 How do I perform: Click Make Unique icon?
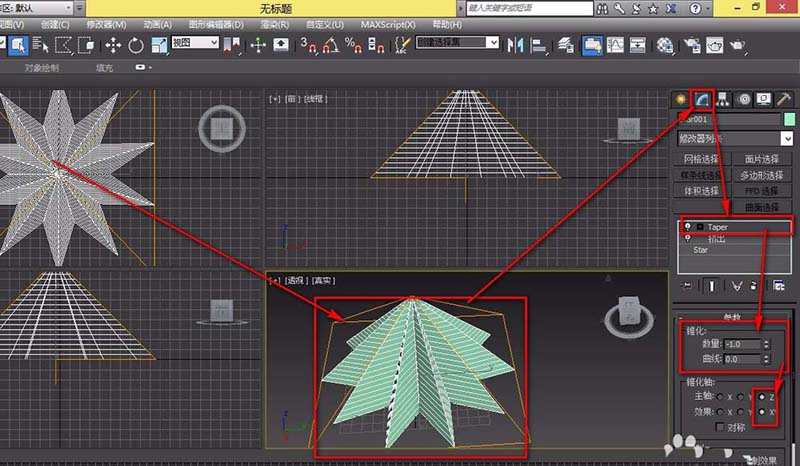click(736, 286)
